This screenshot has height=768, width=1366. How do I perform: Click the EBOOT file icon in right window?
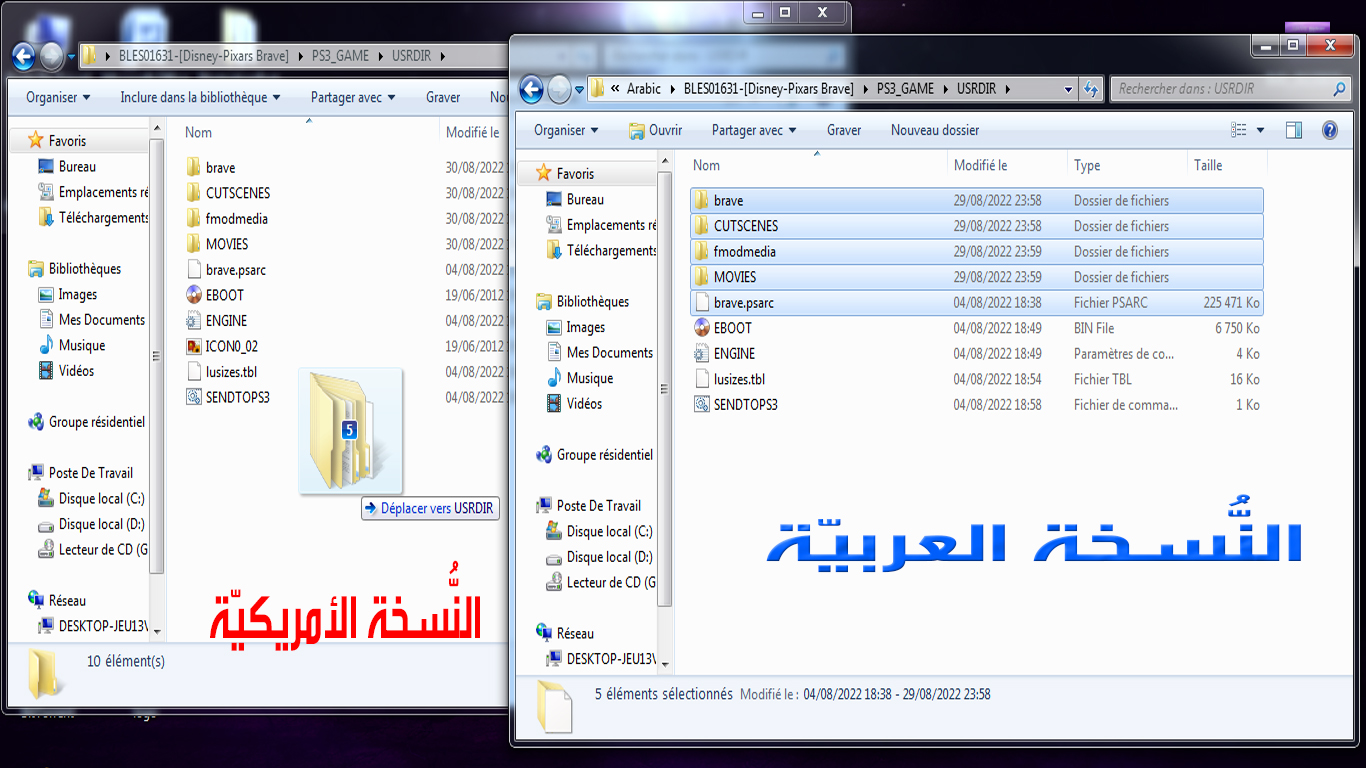(x=703, y=328)
